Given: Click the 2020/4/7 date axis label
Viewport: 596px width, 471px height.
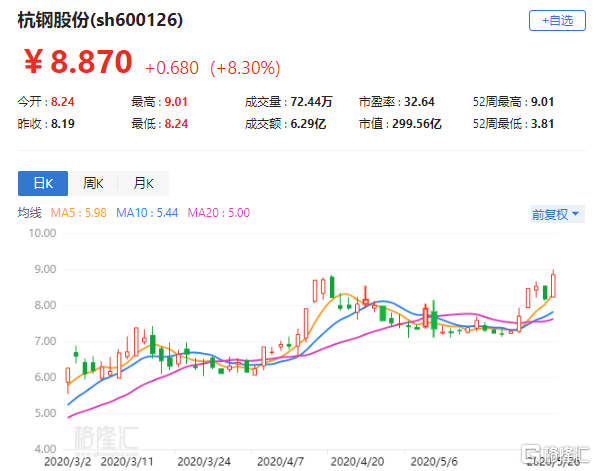Looking at the screenshot, I should pyautogui.click(x=281, y=462).
